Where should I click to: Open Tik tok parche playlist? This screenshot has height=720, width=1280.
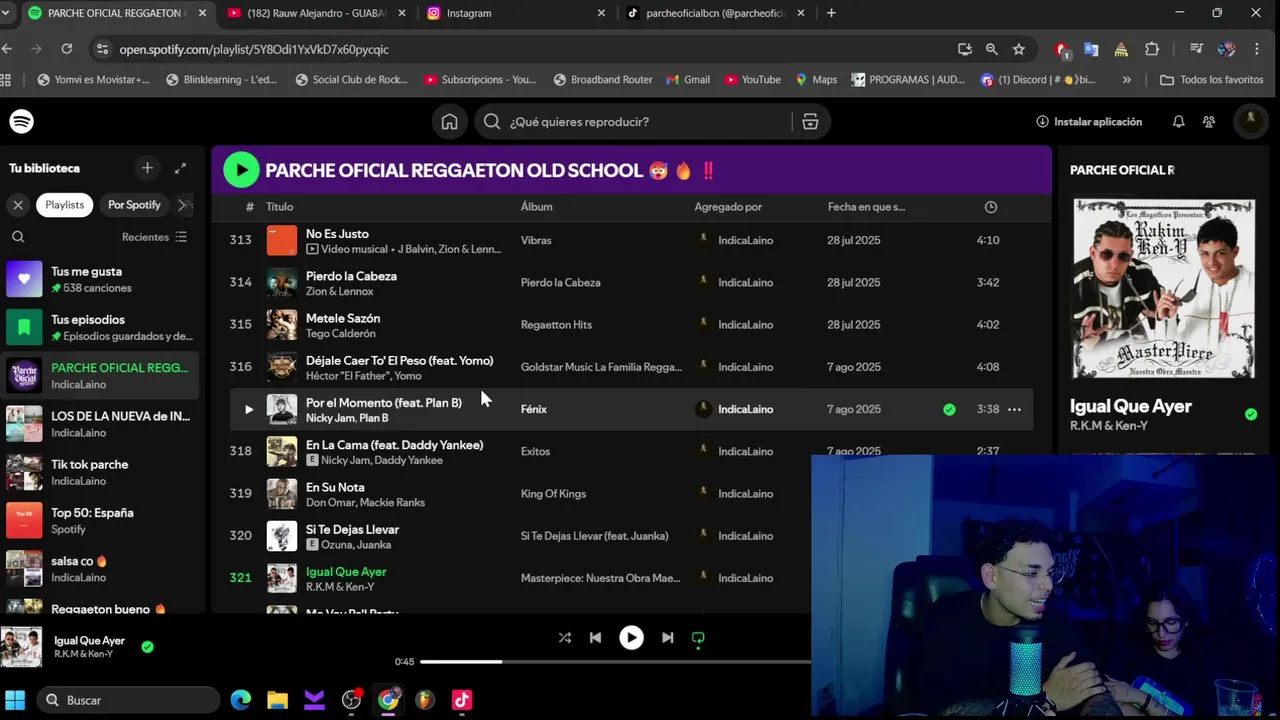click(102, 472)
